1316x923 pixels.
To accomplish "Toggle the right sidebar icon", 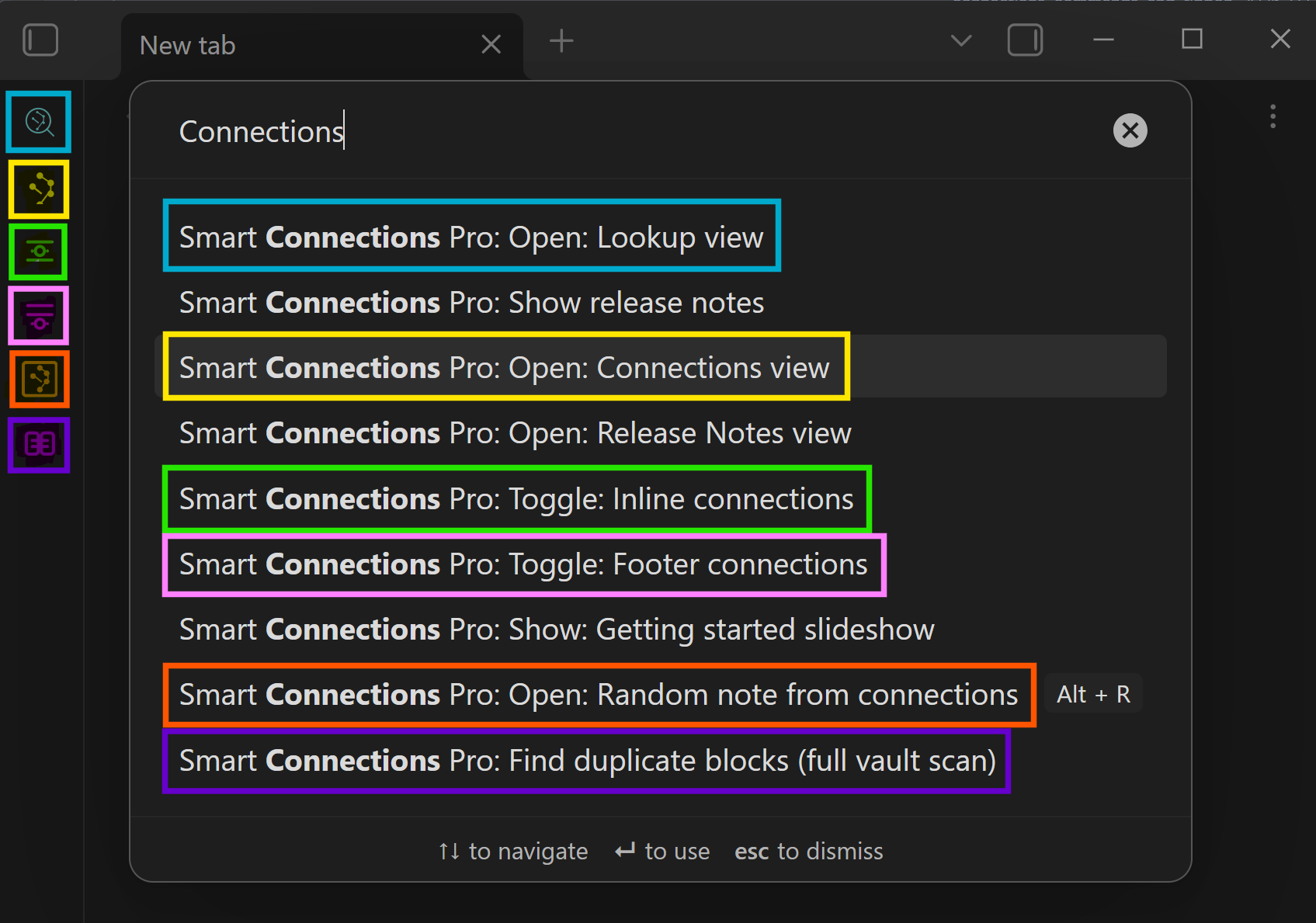I will (1024, 40).
